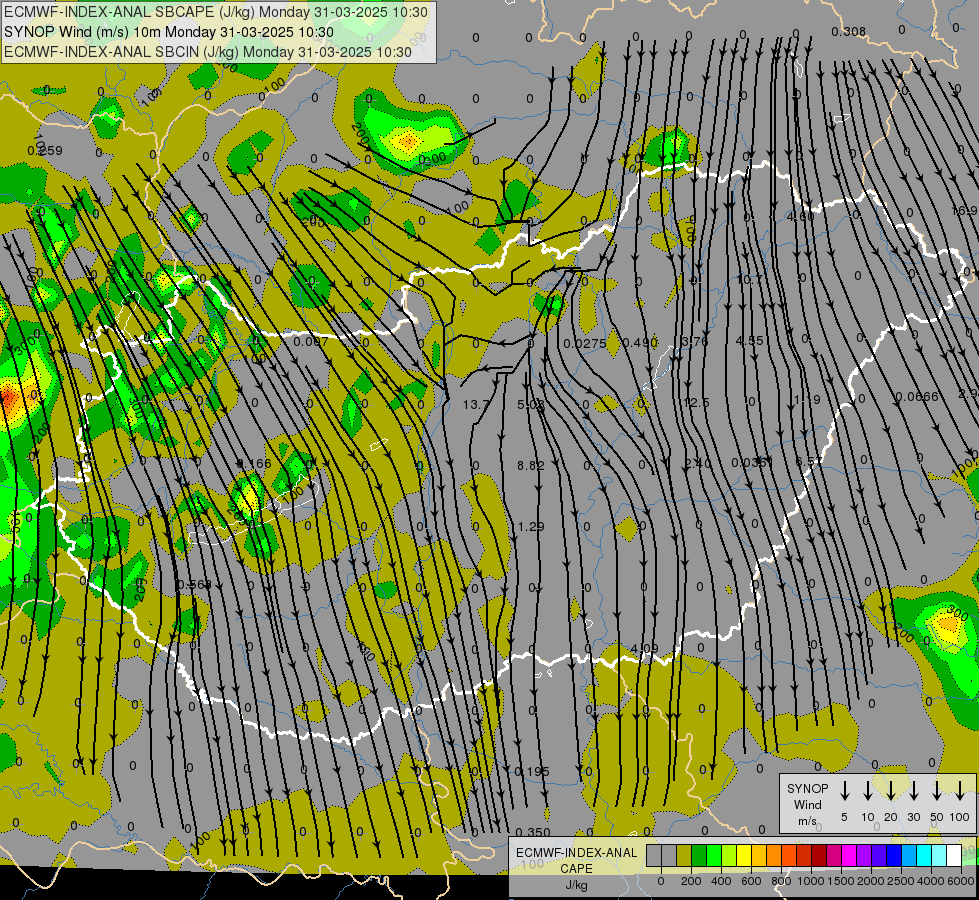This screenshot has width=979, height=900.
Task: Select the 100 m/s wind arrow in the legend
Action: (x=960, y=790)
